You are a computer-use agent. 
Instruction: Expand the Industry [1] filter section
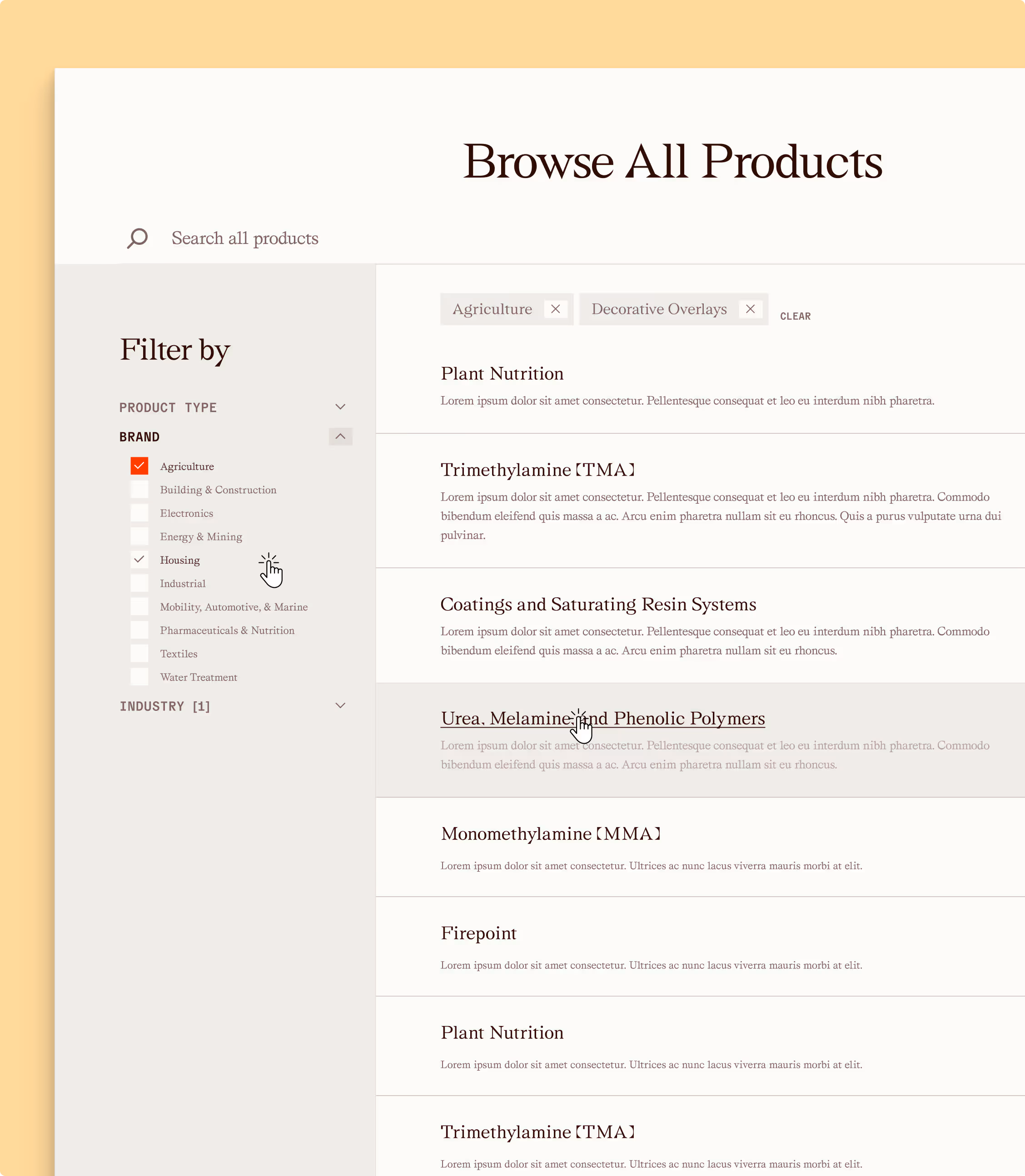coord(340,705)
